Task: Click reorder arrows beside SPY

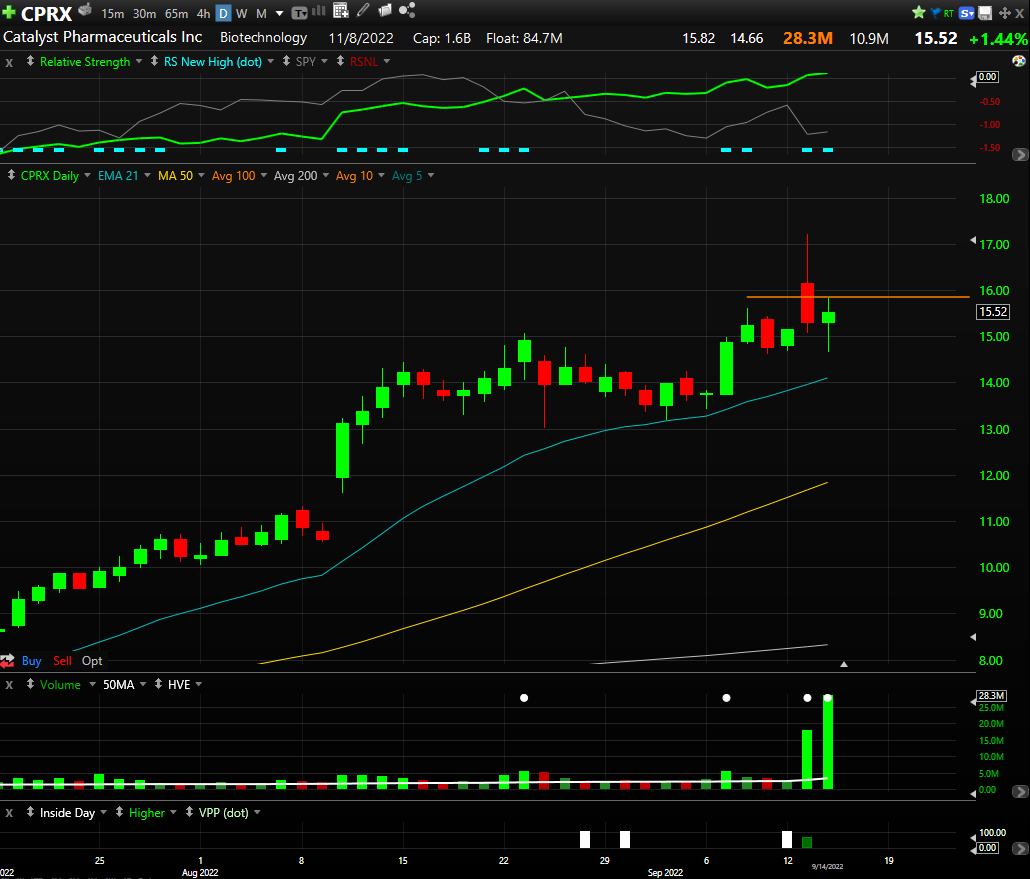Action: [286, 61]
